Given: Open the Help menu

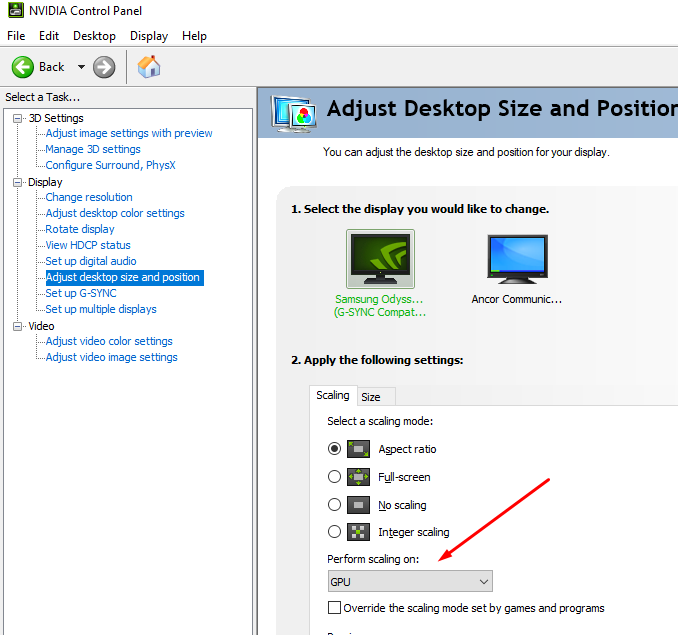Looking at the screenshot, I should tap(194, 36).
